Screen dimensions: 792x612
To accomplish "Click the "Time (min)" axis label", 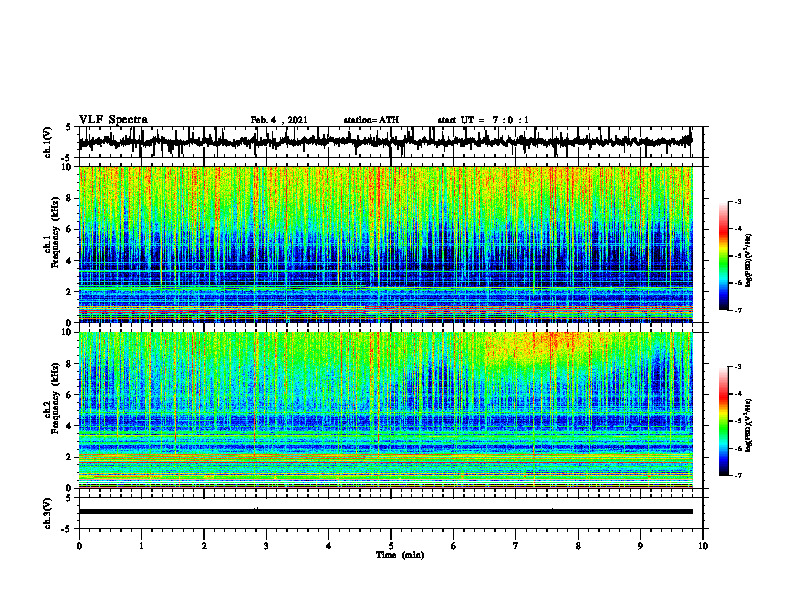I will click(400, 555).
